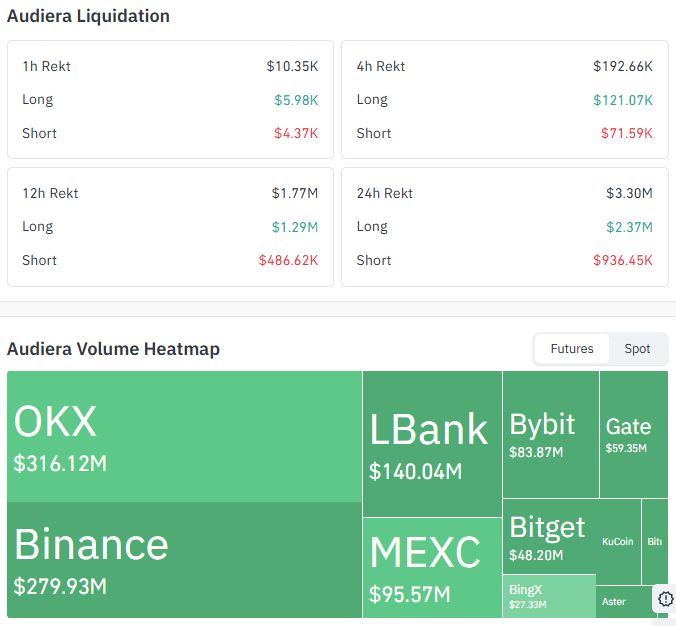Select the 12h Rekt total $1.77M

coord(294,193)
